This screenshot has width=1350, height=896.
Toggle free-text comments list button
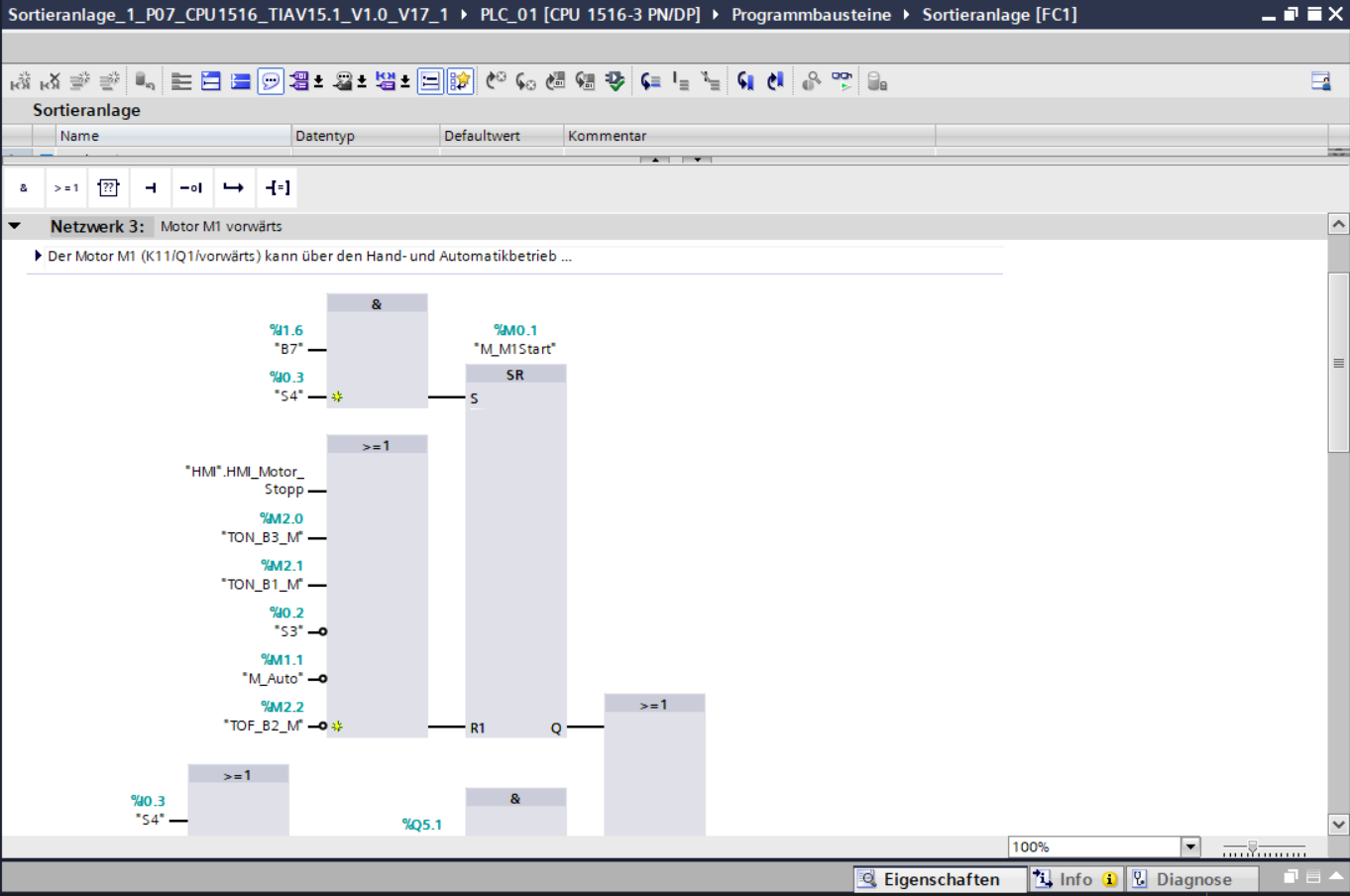(x=430, y=81)
